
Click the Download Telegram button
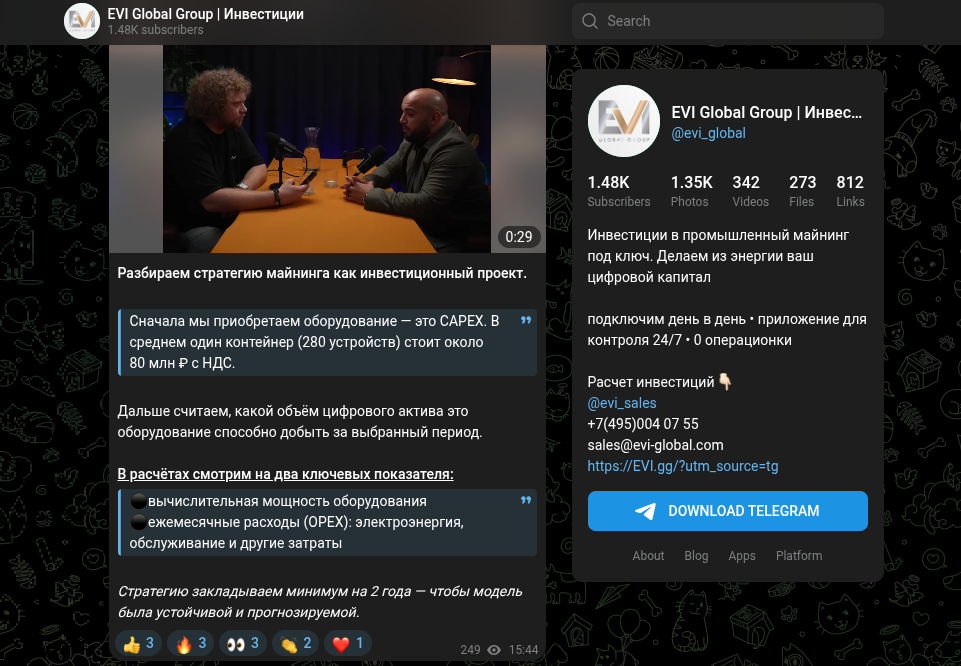[727, 511]
